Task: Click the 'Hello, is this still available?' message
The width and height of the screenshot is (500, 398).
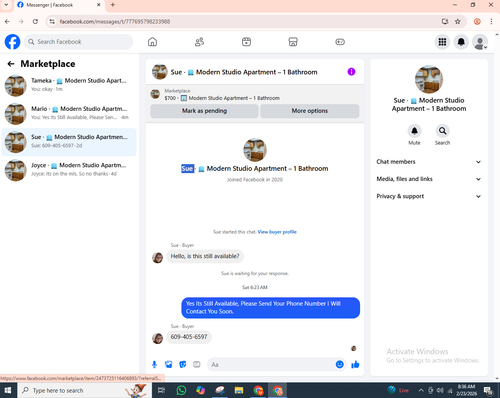Action: coord(205,256)
